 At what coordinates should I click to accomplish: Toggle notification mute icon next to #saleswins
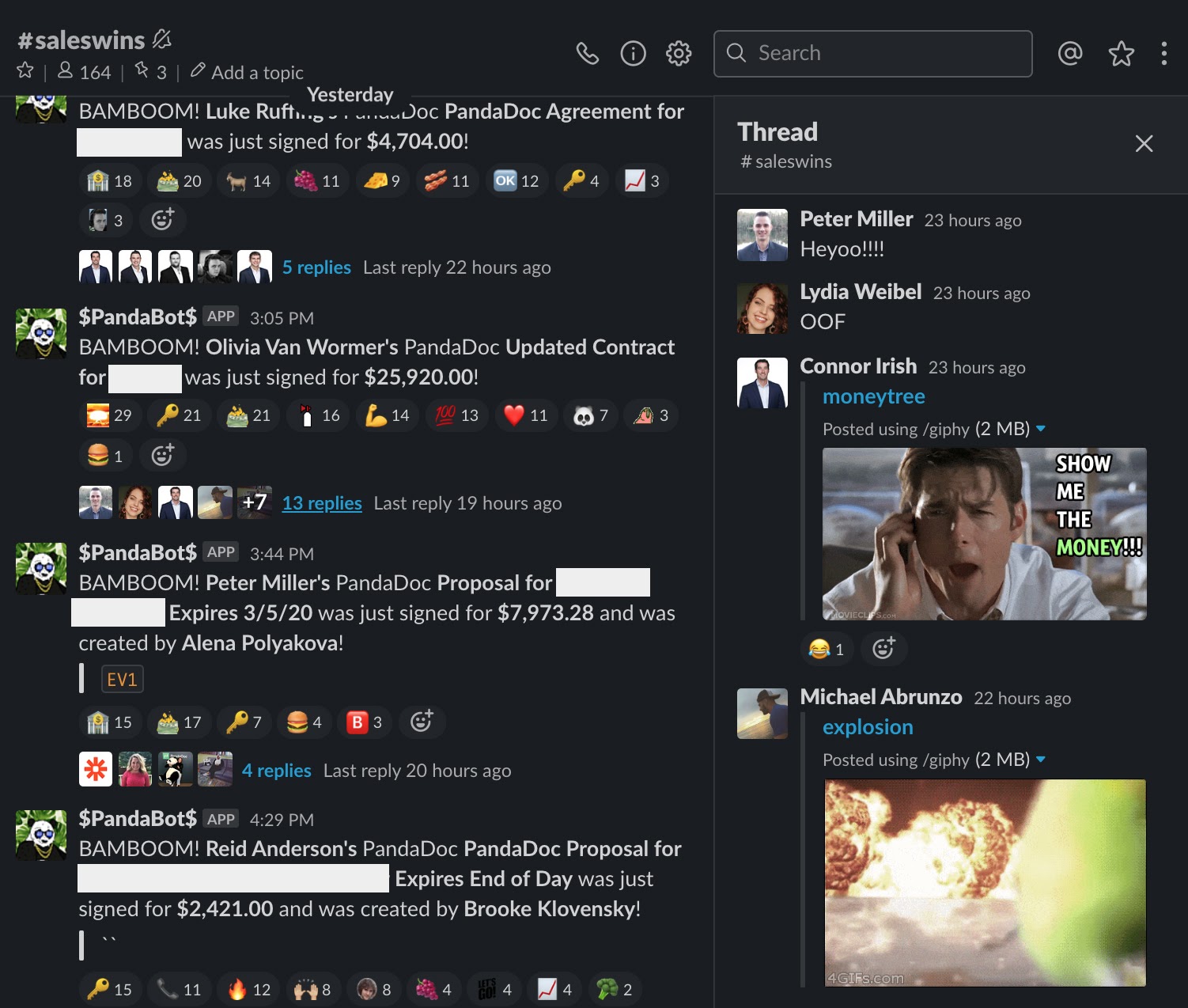point(162,39)
